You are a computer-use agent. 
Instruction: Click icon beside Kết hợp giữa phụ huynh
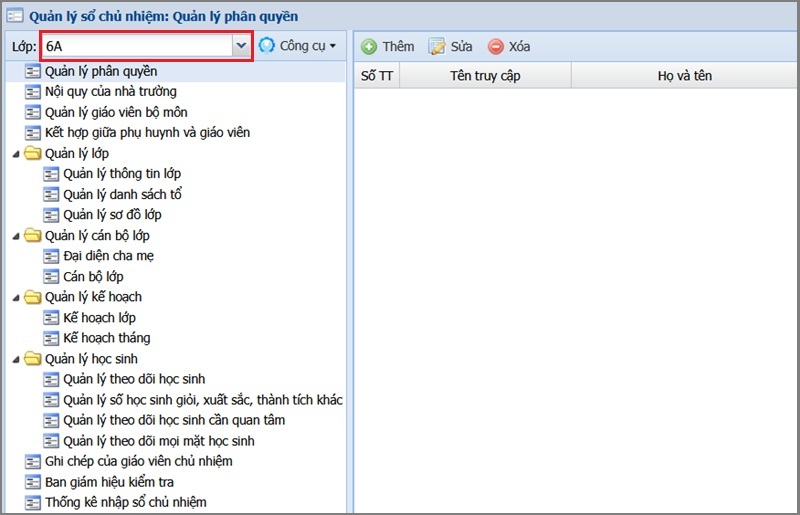point(32,133)
